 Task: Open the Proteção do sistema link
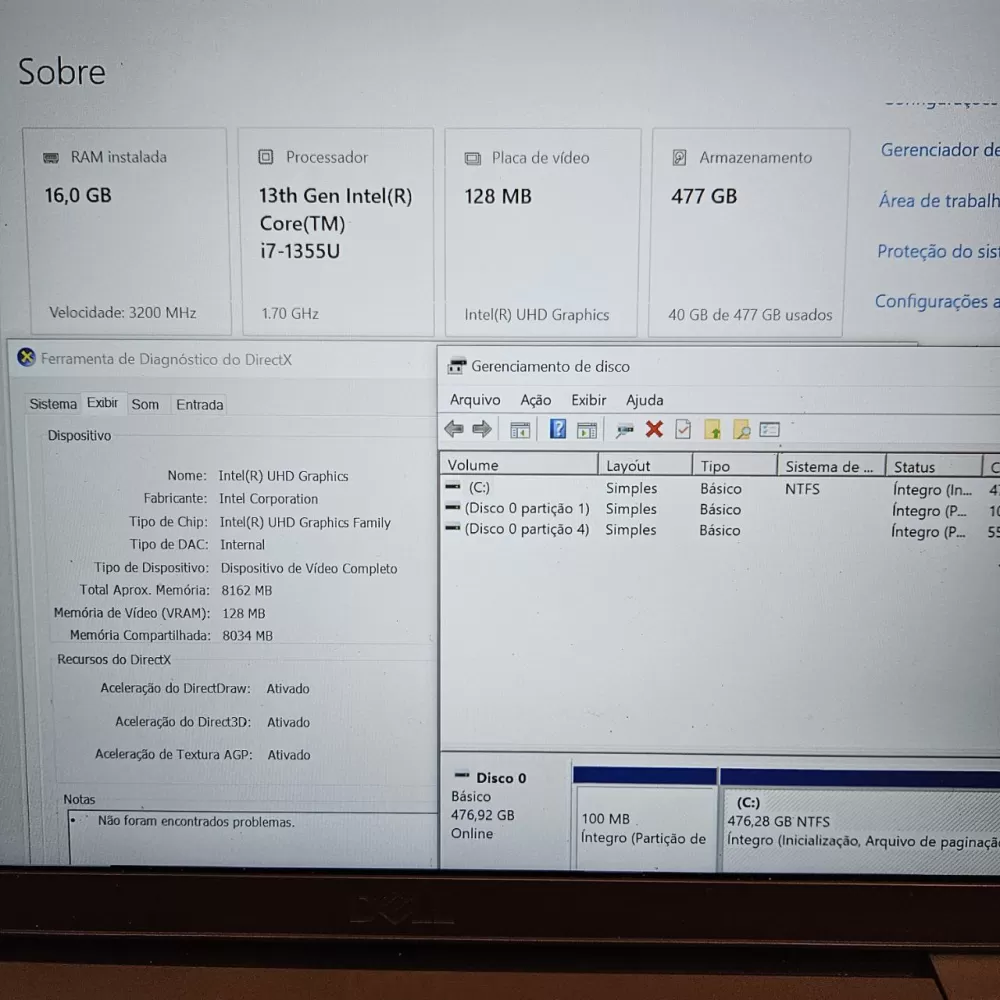pos(938,251)
